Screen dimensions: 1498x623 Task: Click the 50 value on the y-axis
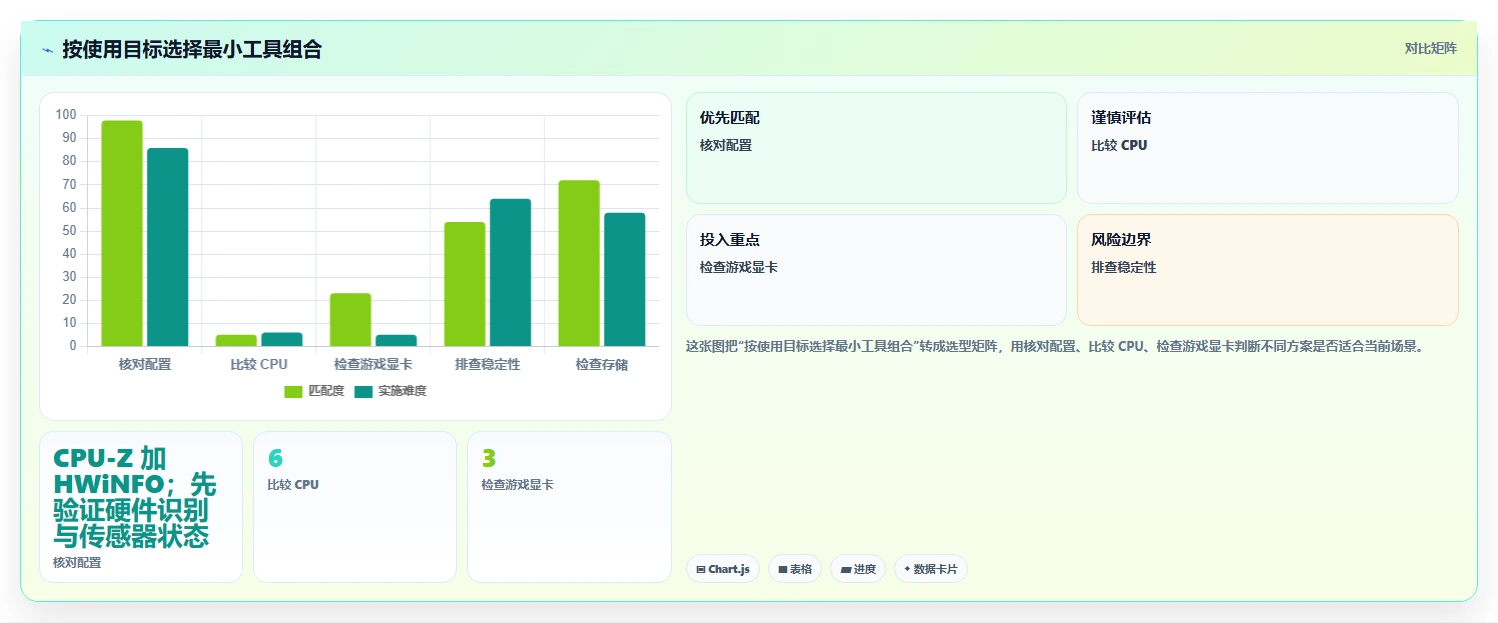(70, 231)
